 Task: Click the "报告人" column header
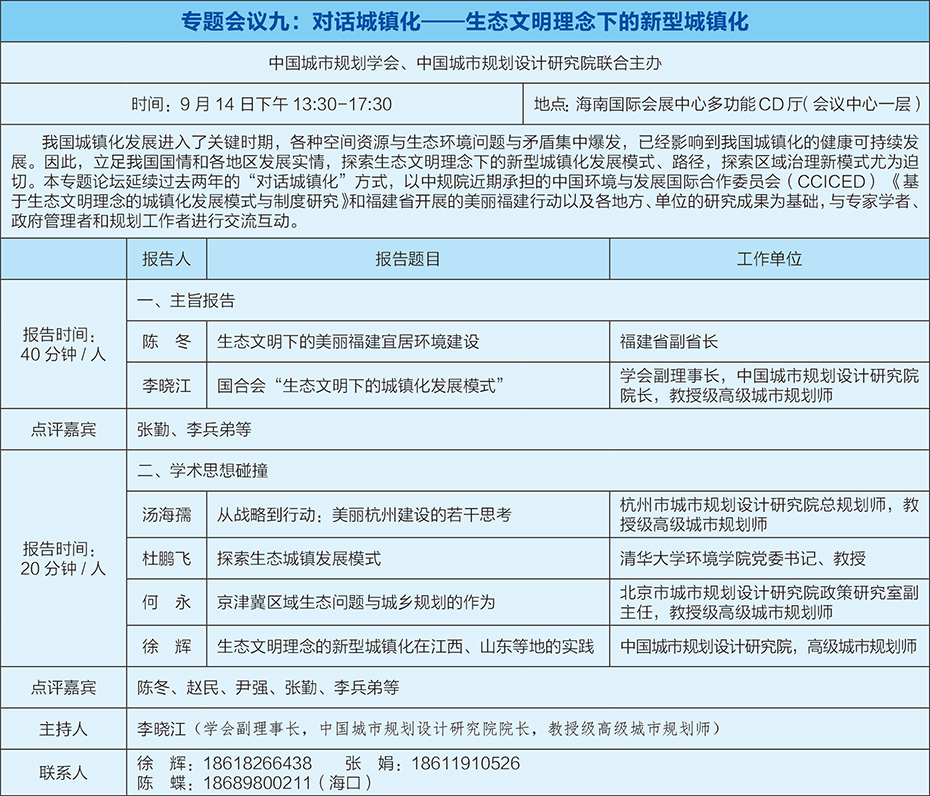pos(166,258)
